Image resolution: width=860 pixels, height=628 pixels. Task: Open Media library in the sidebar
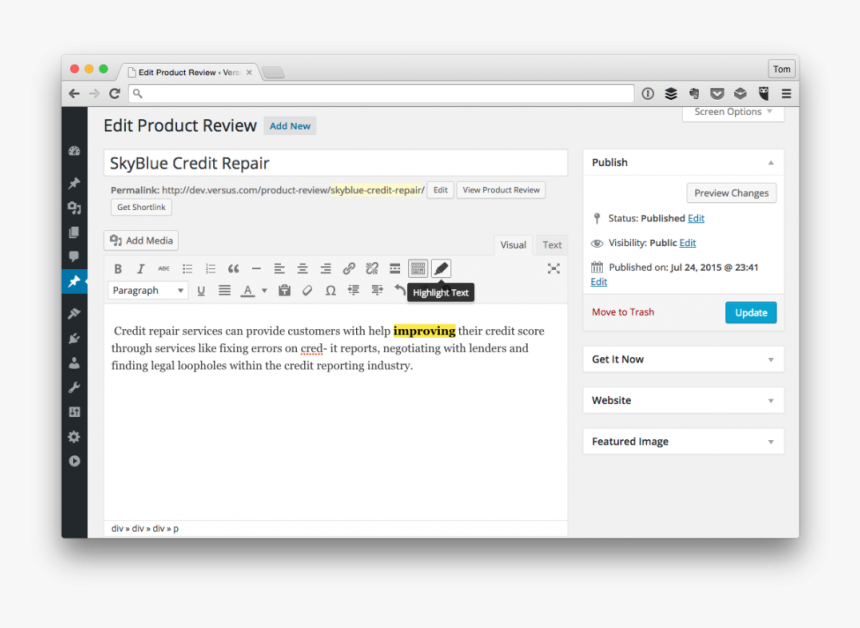coord(75,208)
